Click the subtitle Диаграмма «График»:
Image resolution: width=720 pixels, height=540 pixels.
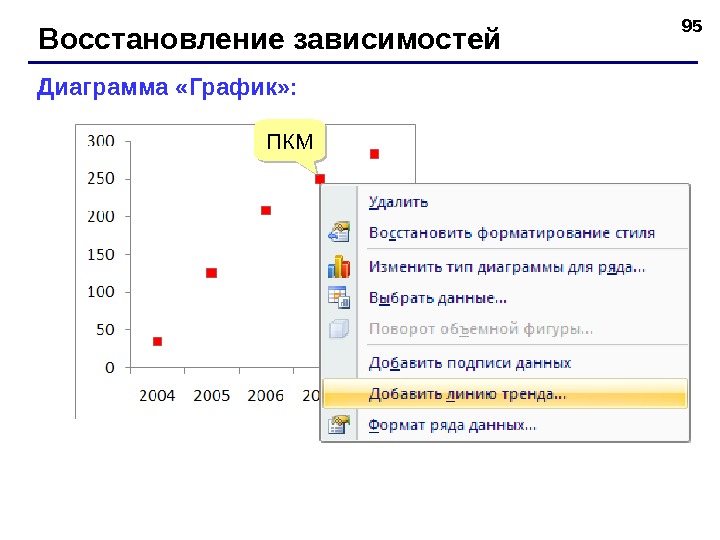(x=167, y=88)
